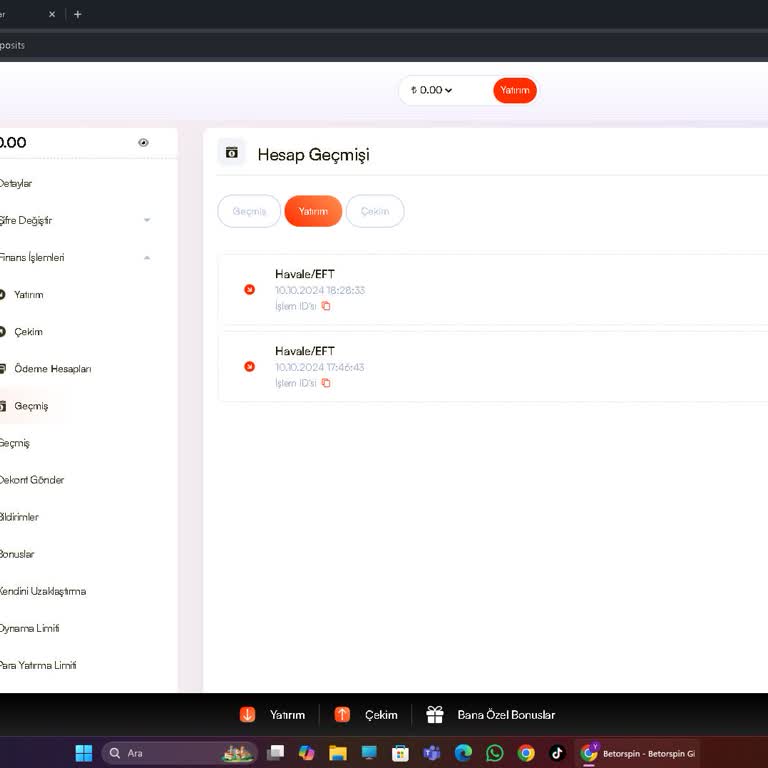Open Çekim in the sidebar
This screenshot has height=768, width=768.
point(28,332)
